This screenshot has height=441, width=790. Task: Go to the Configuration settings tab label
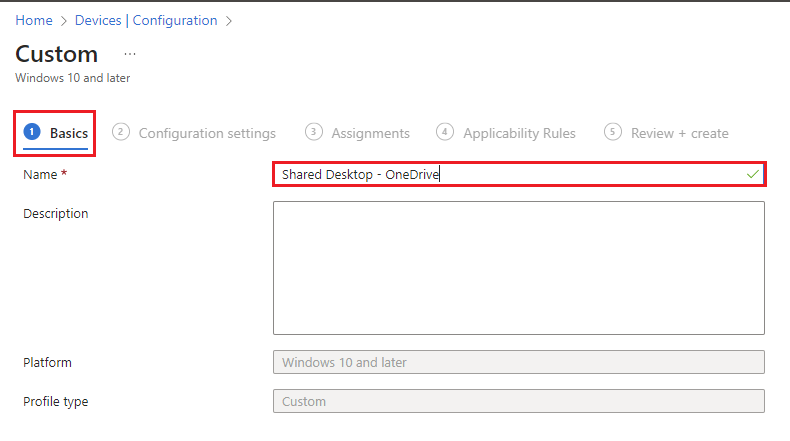tap(207, 133)
